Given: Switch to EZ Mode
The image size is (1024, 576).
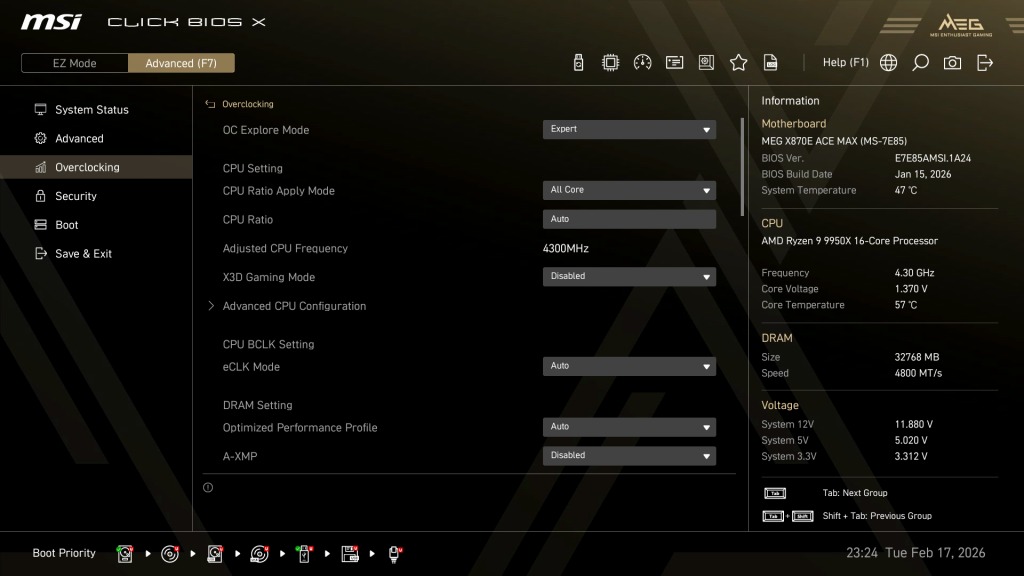Looking at the screenshot, I should (x=74, y=63).
